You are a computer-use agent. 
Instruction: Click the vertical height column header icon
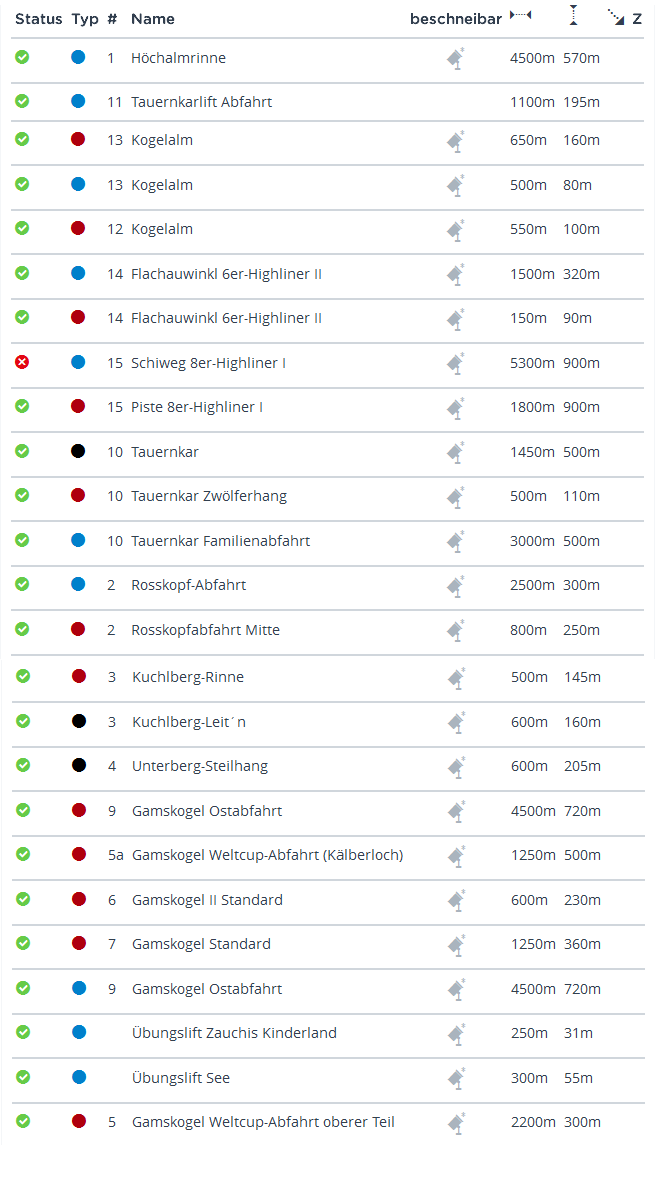coord(573,16)
